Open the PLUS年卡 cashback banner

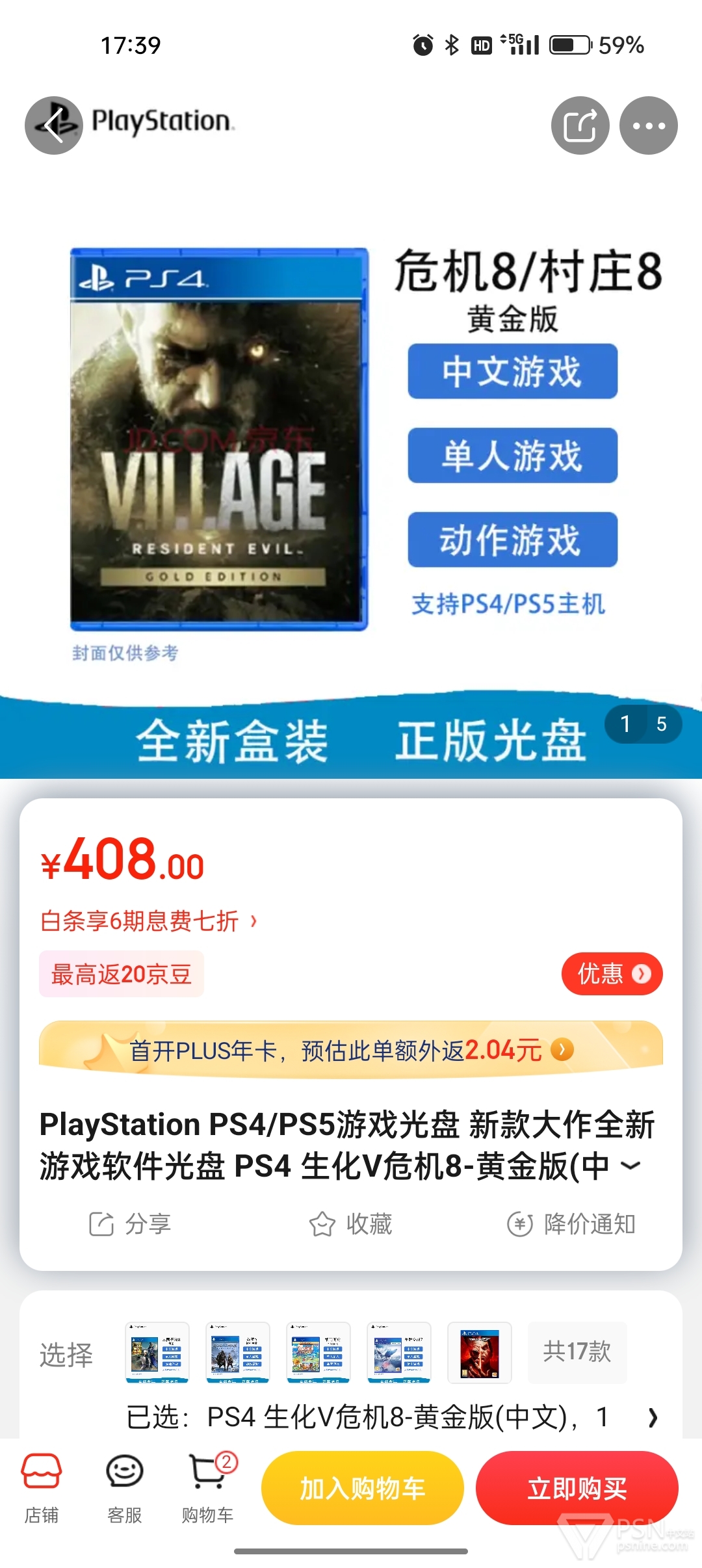pos(351,1050)
